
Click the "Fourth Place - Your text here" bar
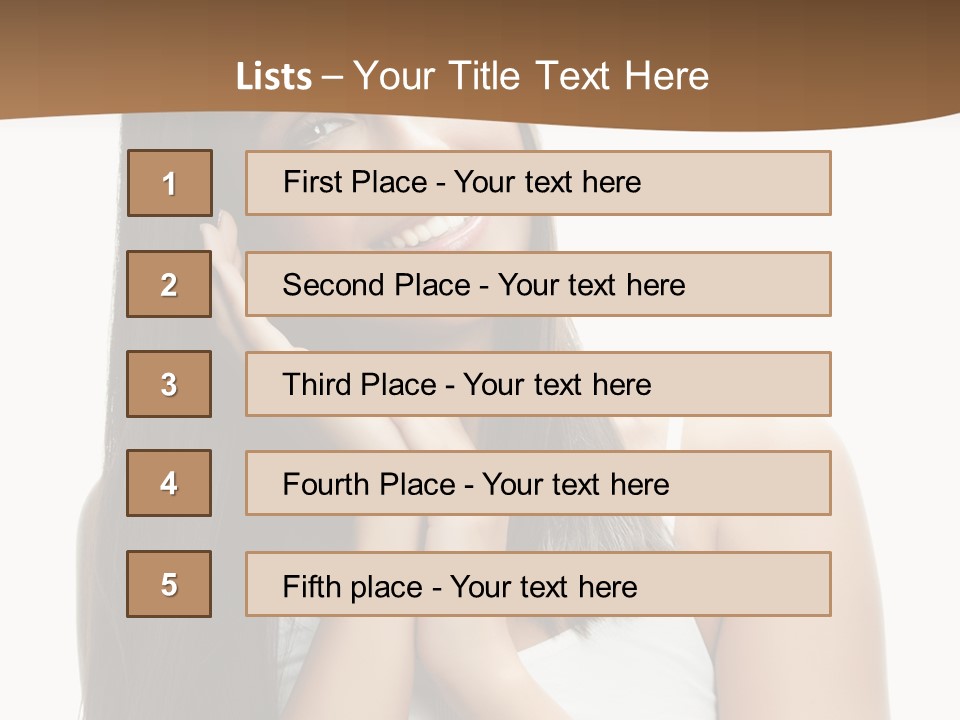[538, 483]
